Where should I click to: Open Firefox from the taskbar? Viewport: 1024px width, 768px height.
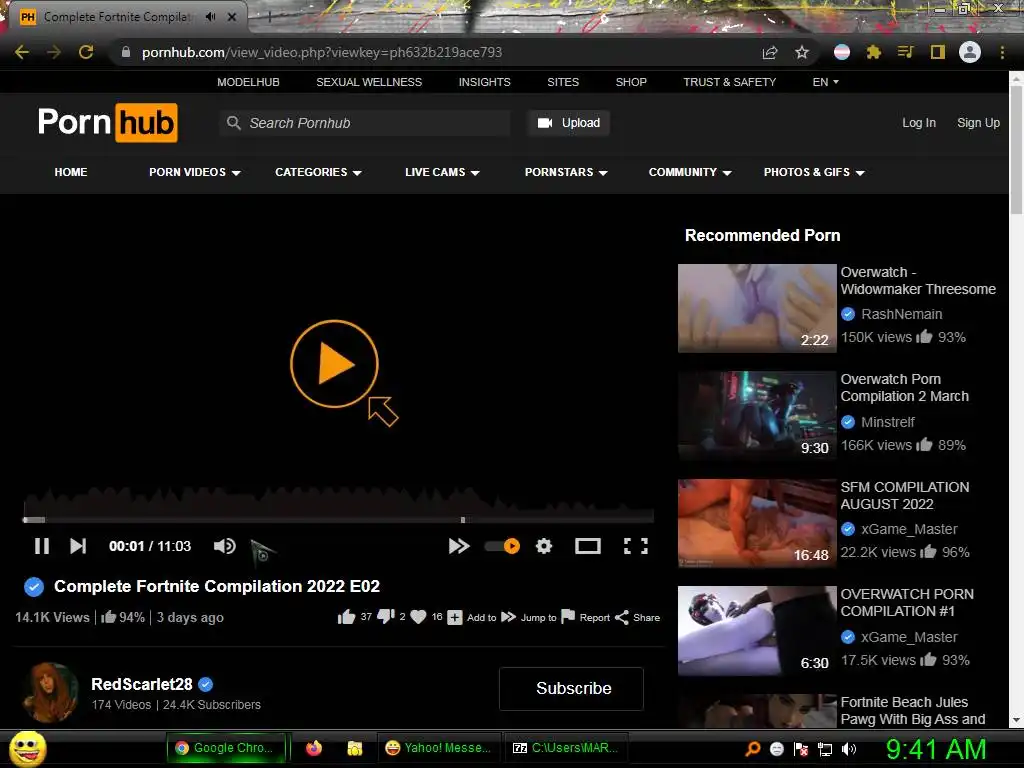[314, 748]
